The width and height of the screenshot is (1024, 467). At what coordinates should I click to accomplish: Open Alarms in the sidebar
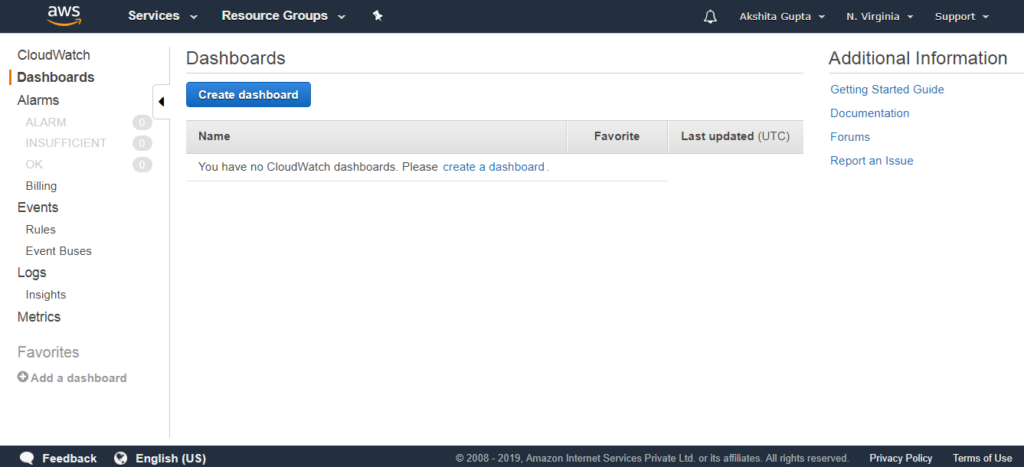(38, 100)
